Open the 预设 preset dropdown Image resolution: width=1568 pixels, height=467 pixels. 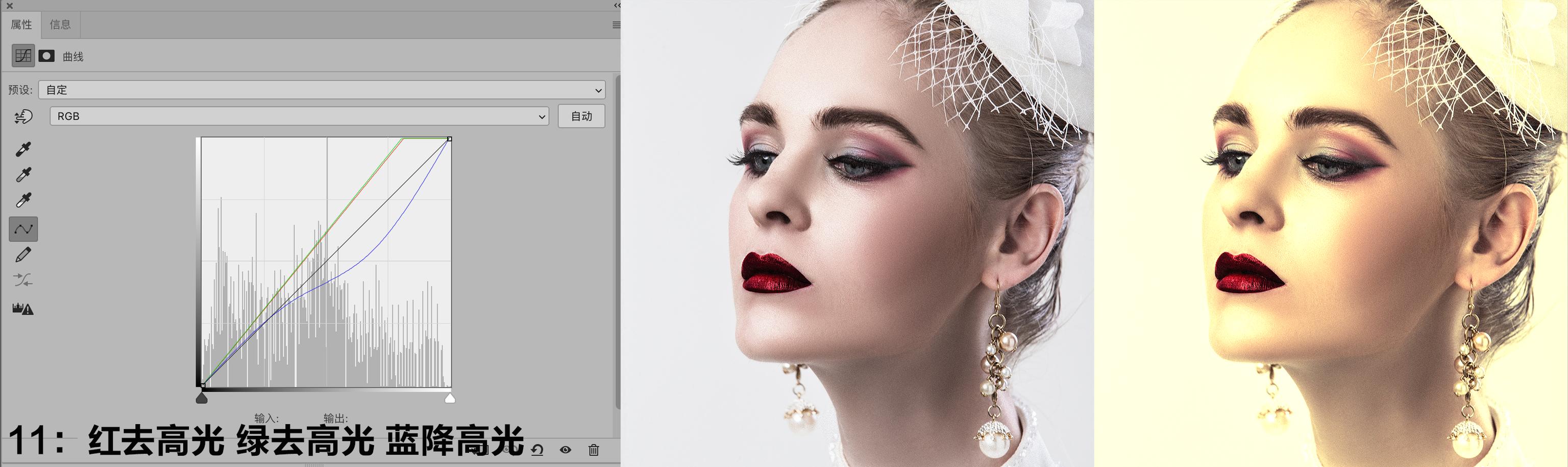(x=322, y=89)
